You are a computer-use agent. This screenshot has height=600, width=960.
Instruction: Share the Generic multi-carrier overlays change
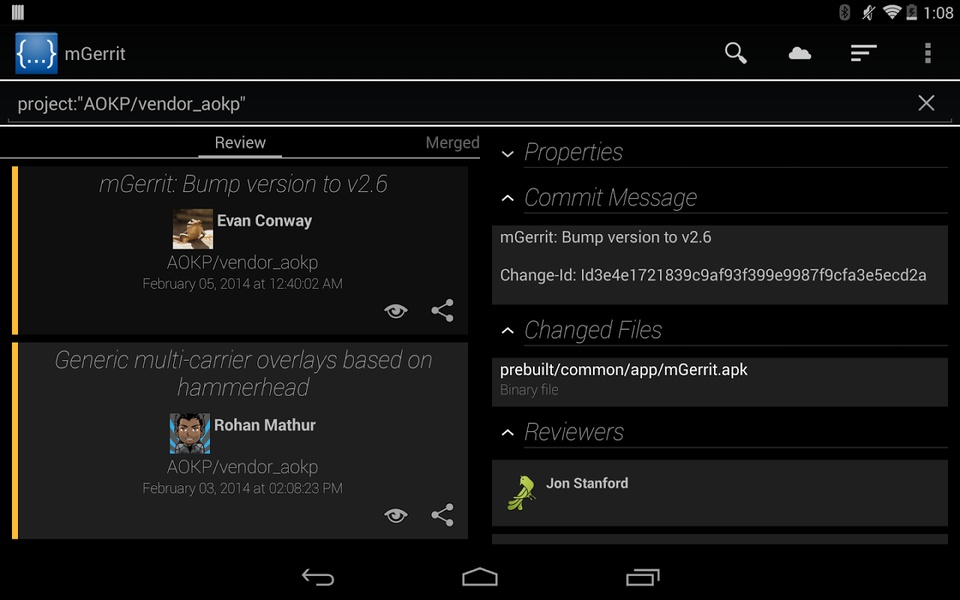click(x=442, y=515)
